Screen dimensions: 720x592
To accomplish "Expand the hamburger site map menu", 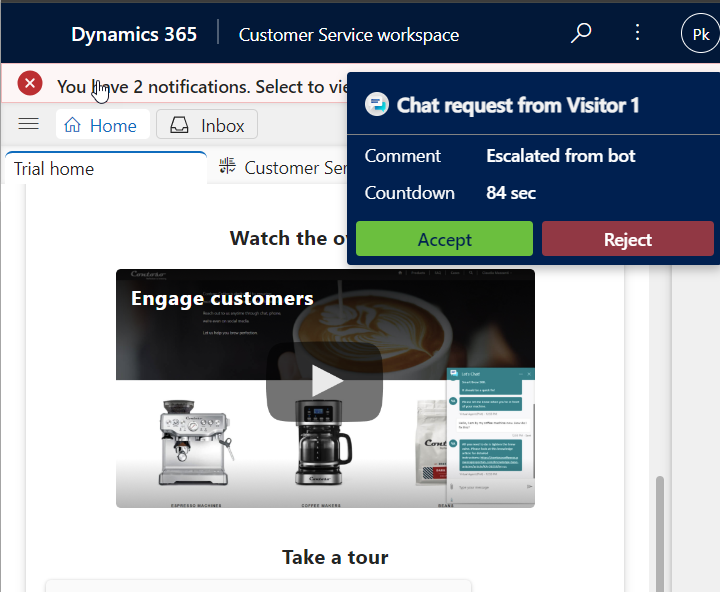I will point(29,124).
